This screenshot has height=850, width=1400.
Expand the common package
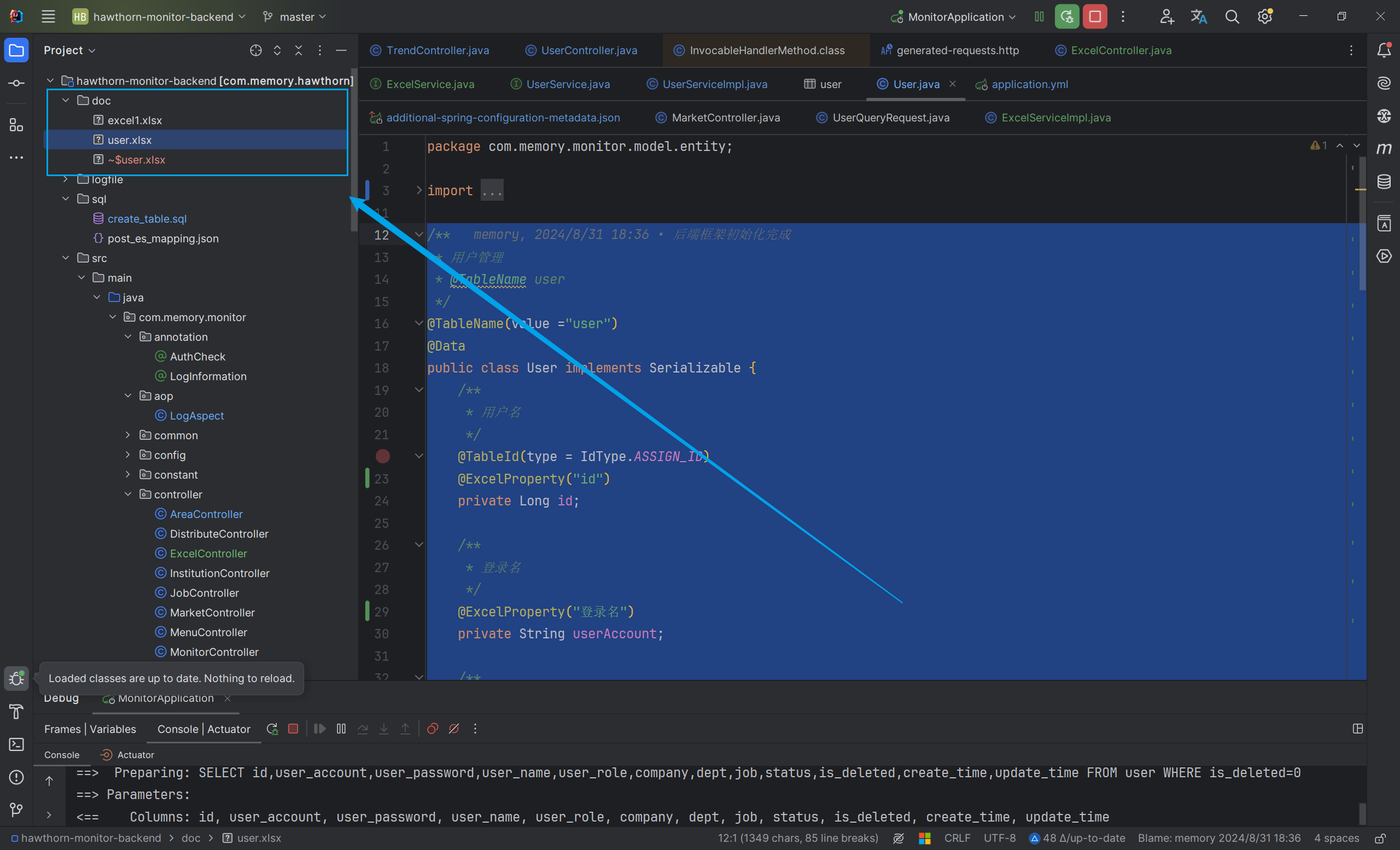pyautogui.click(x=129, y=435)
